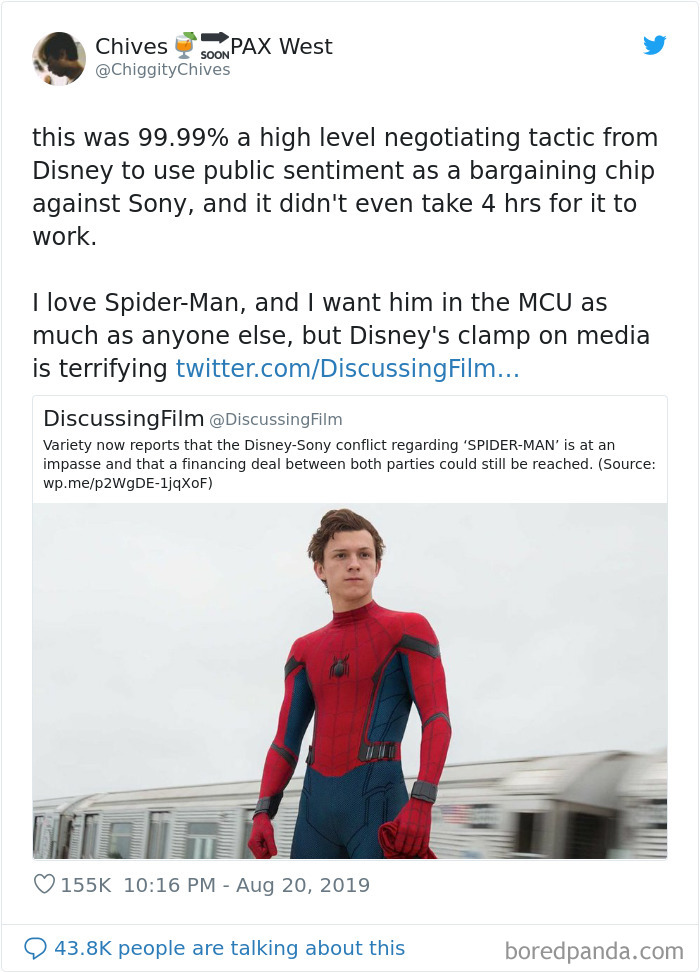Open the @ChiggityChives handle link
This screenshot has height=973, width=700.
163,72
